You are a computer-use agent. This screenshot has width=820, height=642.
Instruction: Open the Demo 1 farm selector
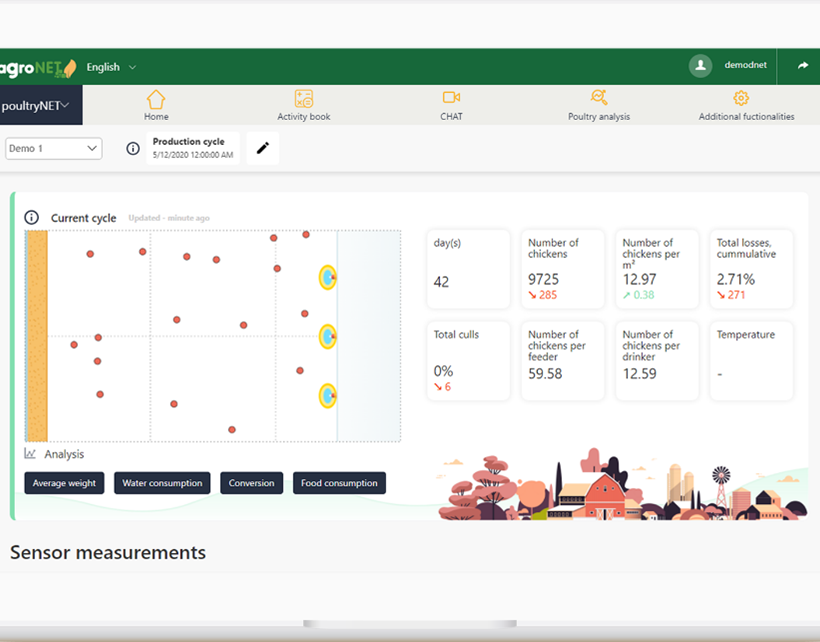point(53,148)
